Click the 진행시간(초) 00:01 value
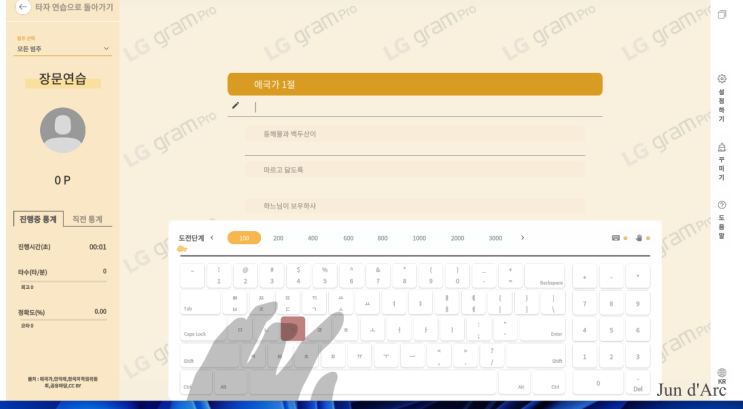This screenshot has width=743, height=409. 98,247
